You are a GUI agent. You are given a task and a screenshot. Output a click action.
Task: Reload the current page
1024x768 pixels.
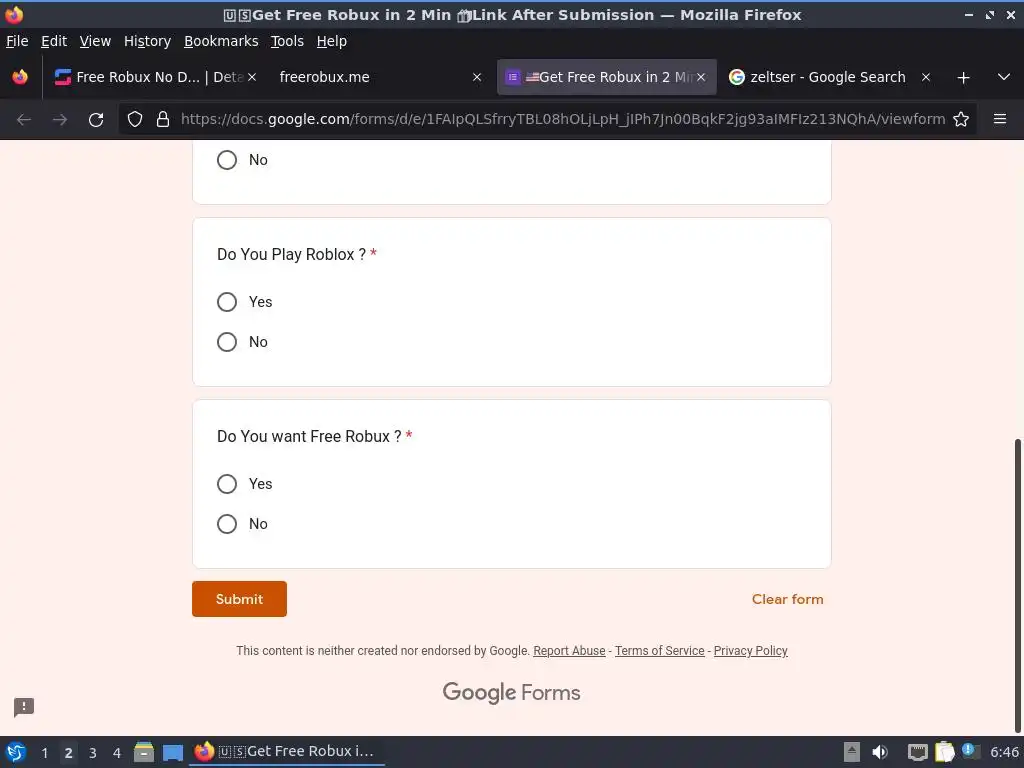coord(96,120)
